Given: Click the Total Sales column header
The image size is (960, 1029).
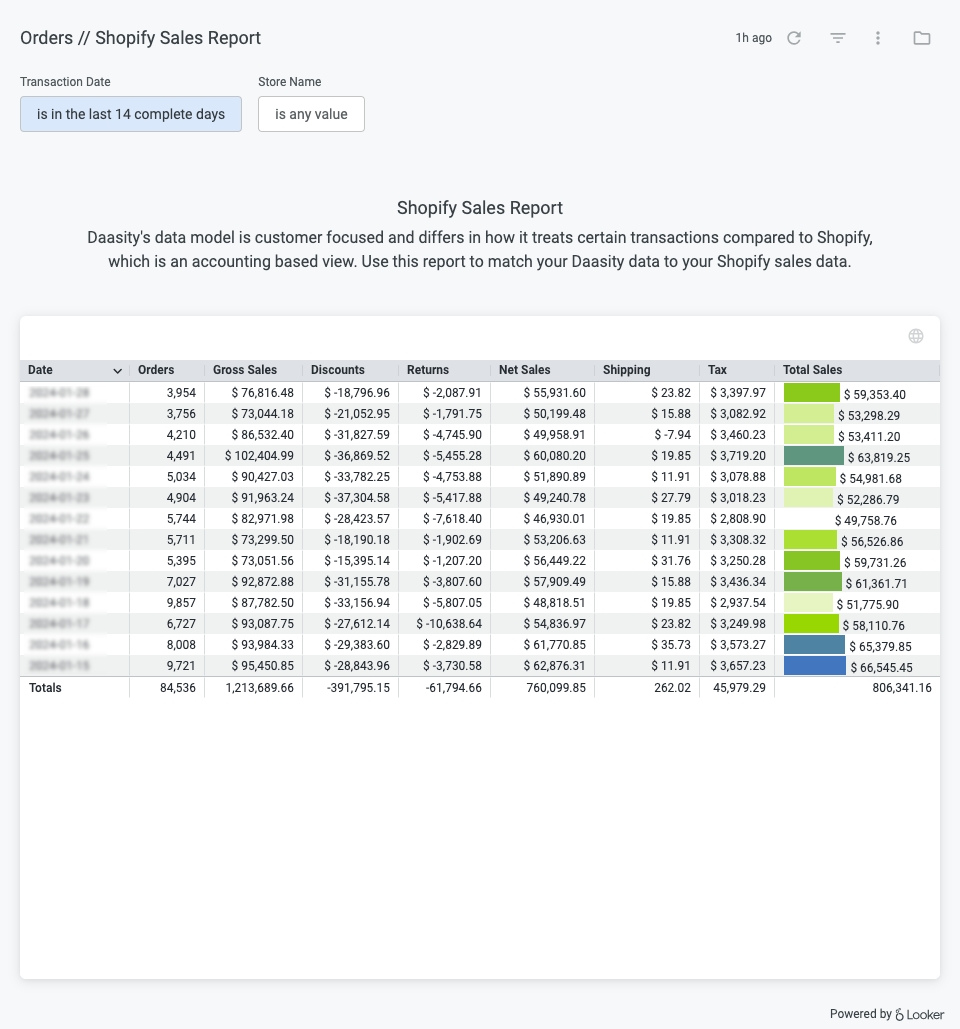Looking at the screenshot, I should click(x=813, y=370).
